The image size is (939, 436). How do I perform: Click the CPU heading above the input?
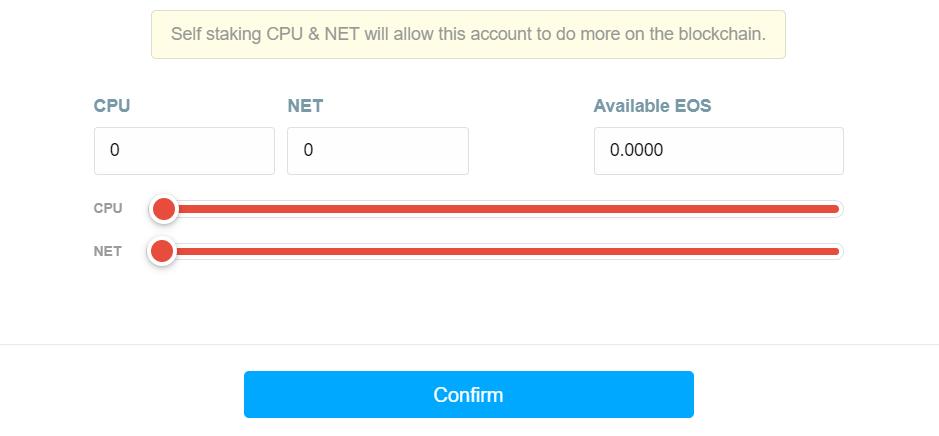[112, 106]
